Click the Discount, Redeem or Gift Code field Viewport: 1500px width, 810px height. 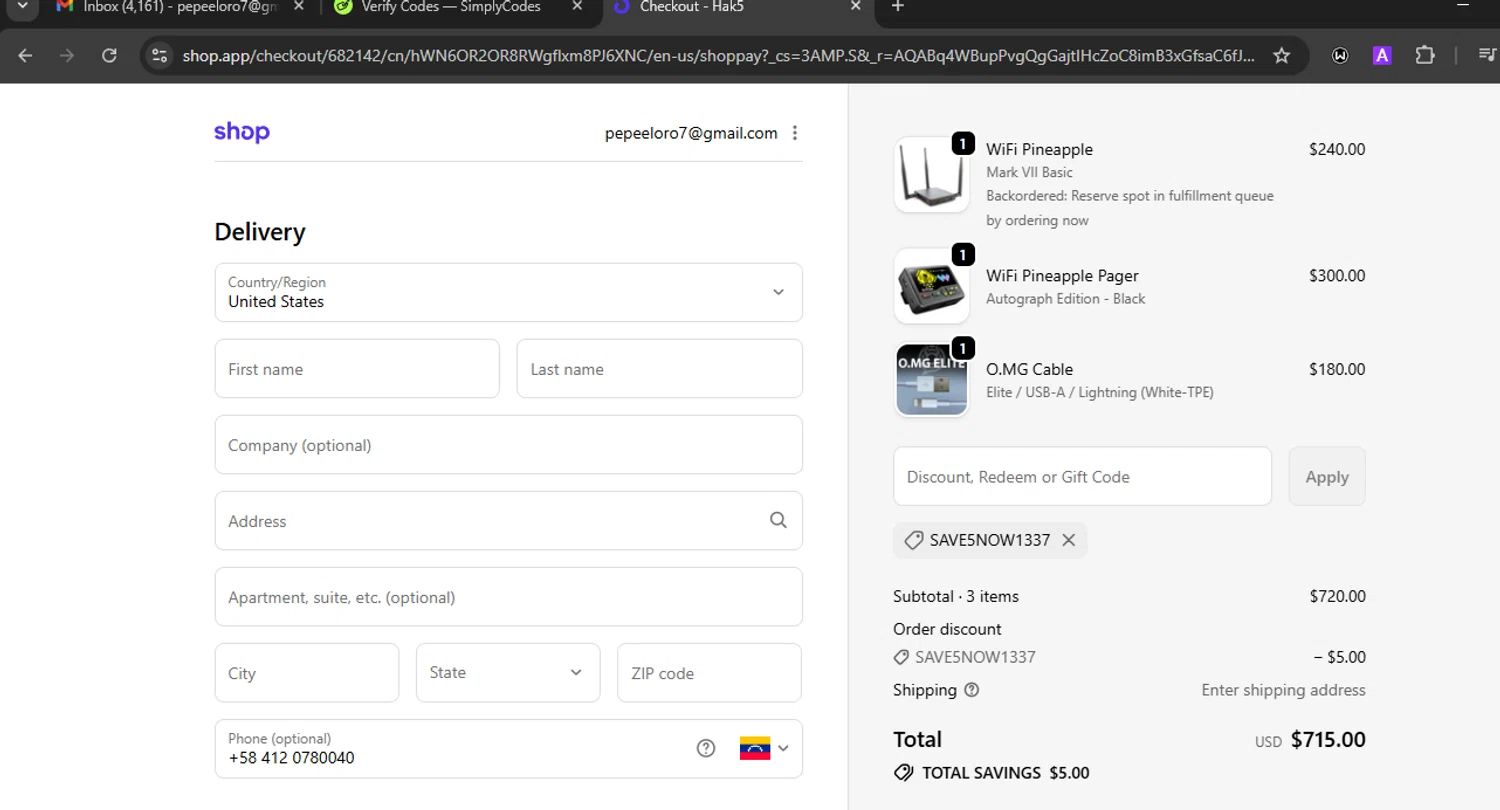point(1082,476)
